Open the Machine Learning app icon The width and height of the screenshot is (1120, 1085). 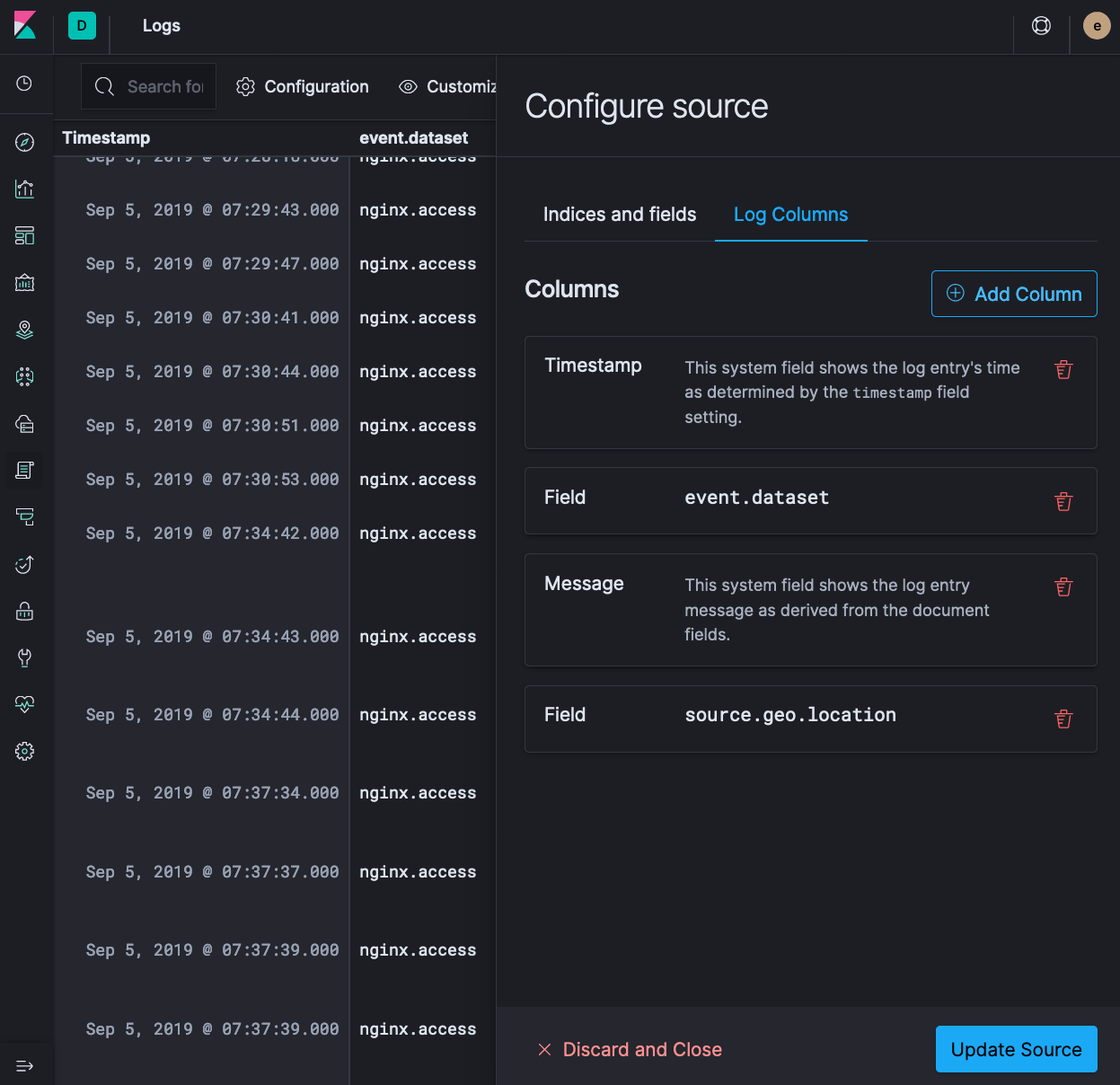pos(24,376)
